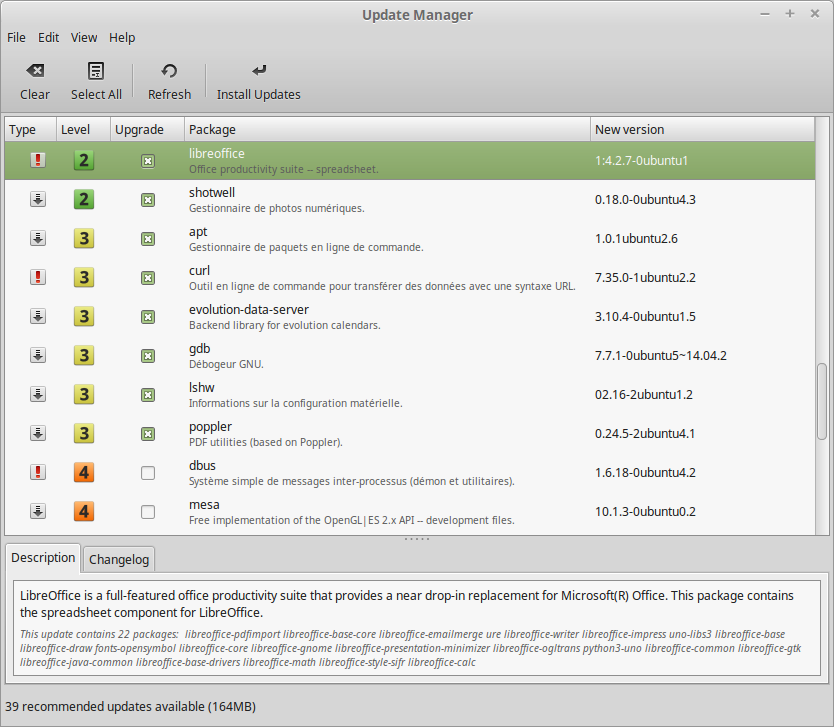
Task: Click the 39 recommended updates status text
Action: (x=130, y=707)
